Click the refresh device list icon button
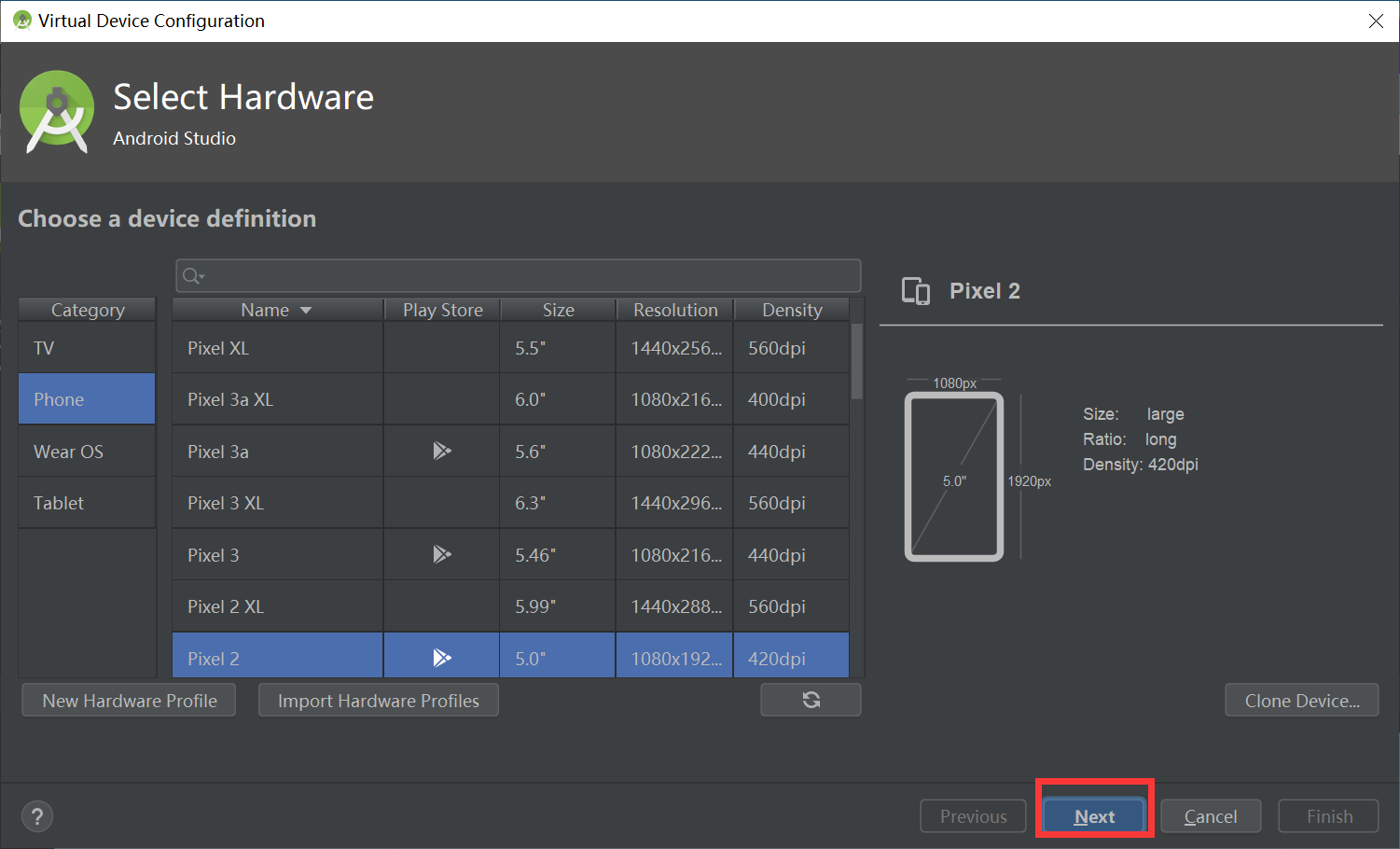Image resolution: width=1400 pixels, height=849 pixels. click(811, 700)
